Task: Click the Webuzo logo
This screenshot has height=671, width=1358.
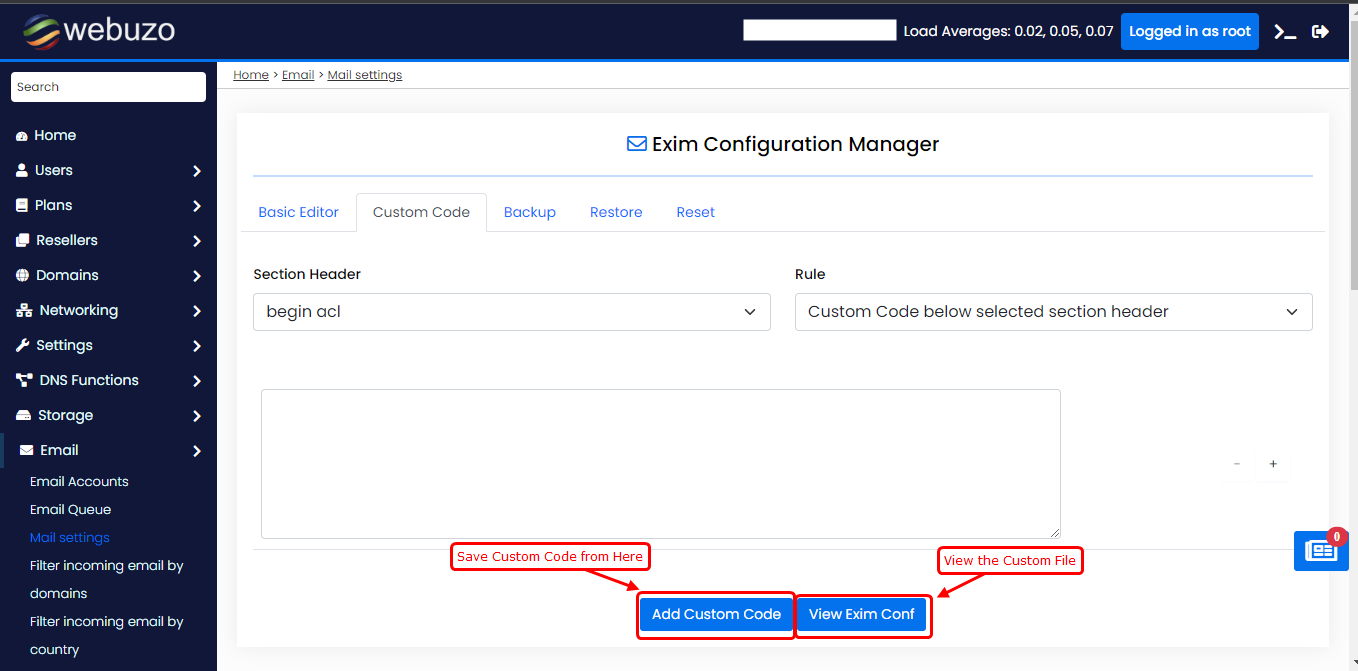Action: point(99,31)
